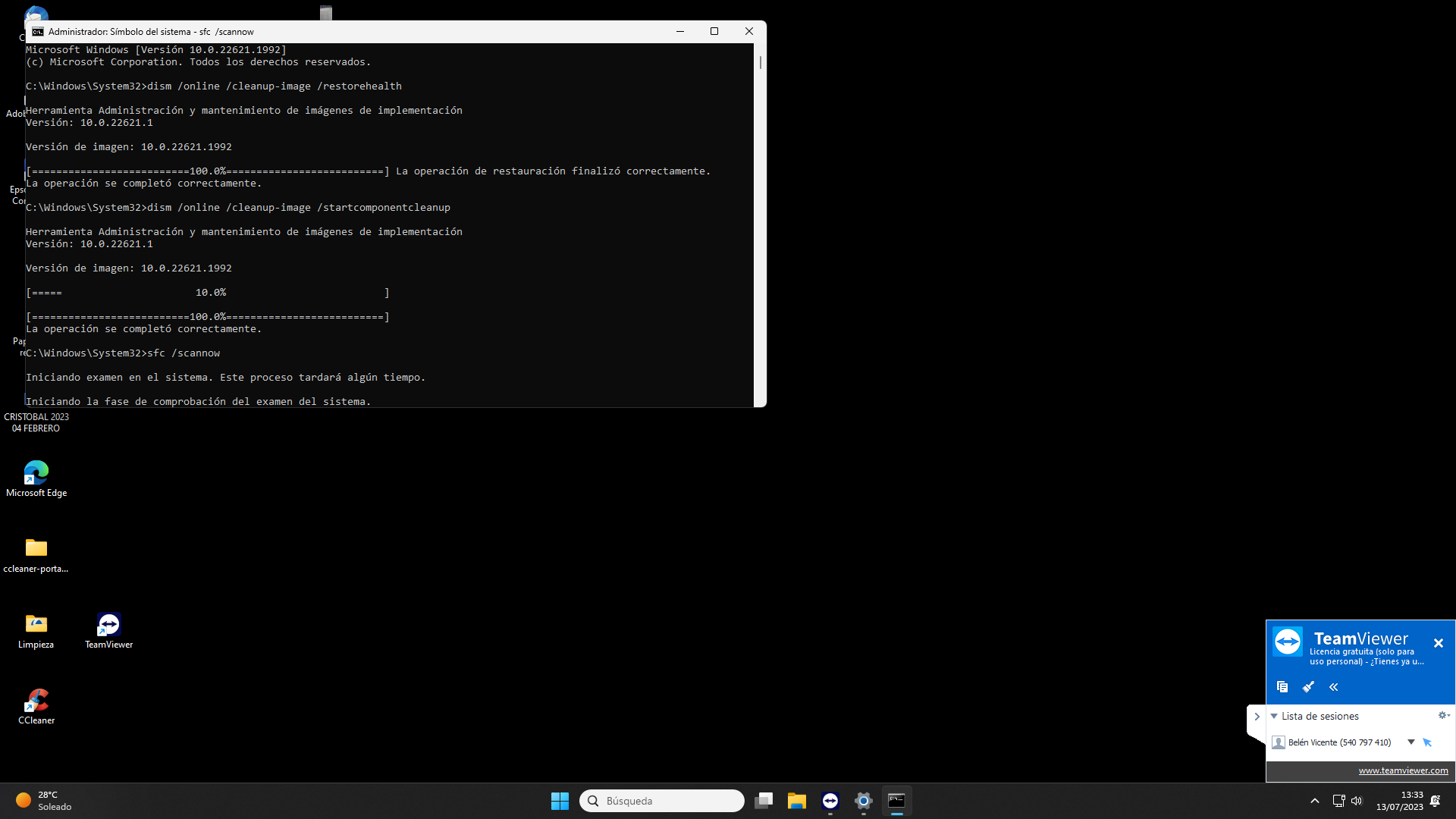Click the TeamViewer file transfer documents icon
Screen dimensions: 1456x819
click(x=1282, y=687)
